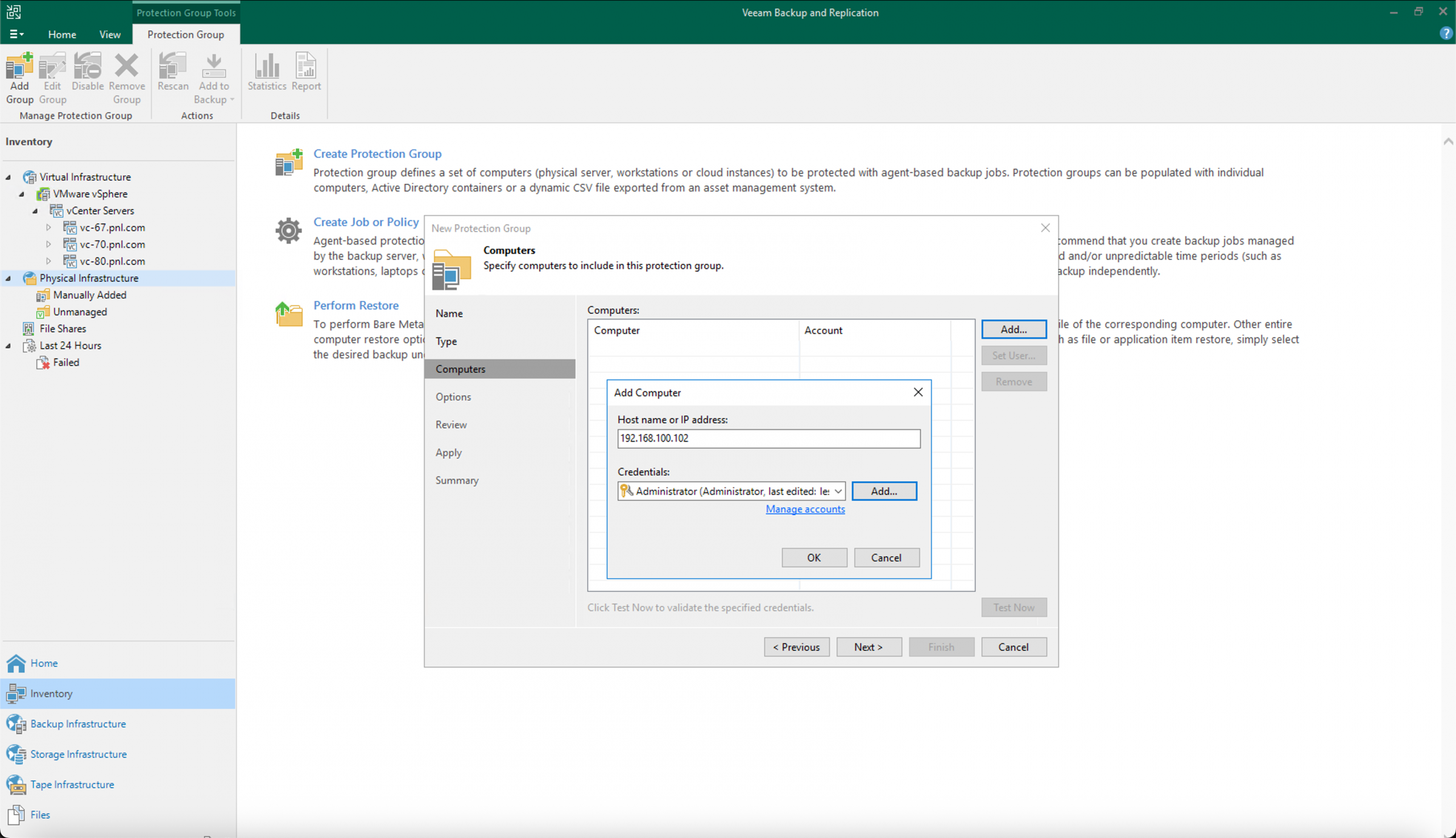Select the Computers wizard step
Image resolution: width=1456 pixels, height=838 pixels.
pyautogui.click(x=499, y=369)
